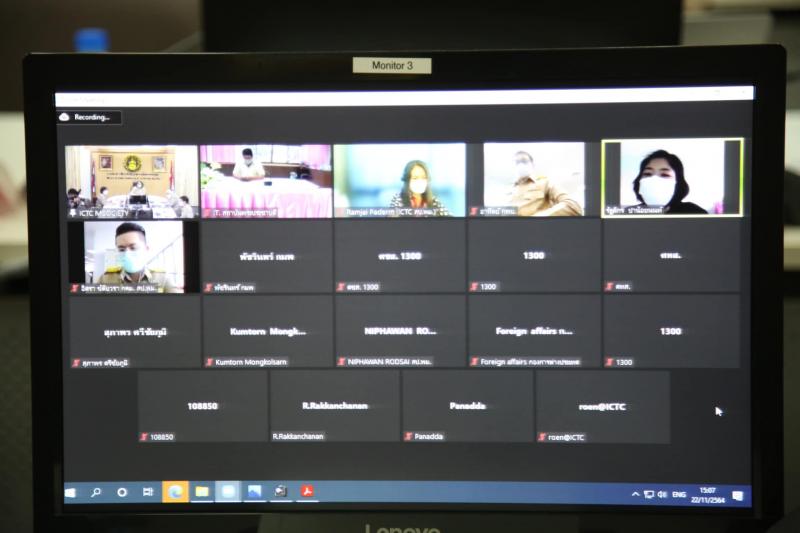Select the R.Rakkanchanan participant tile
Image resolution: width=800 pixels, height=533 pixels.
(335, 406)
